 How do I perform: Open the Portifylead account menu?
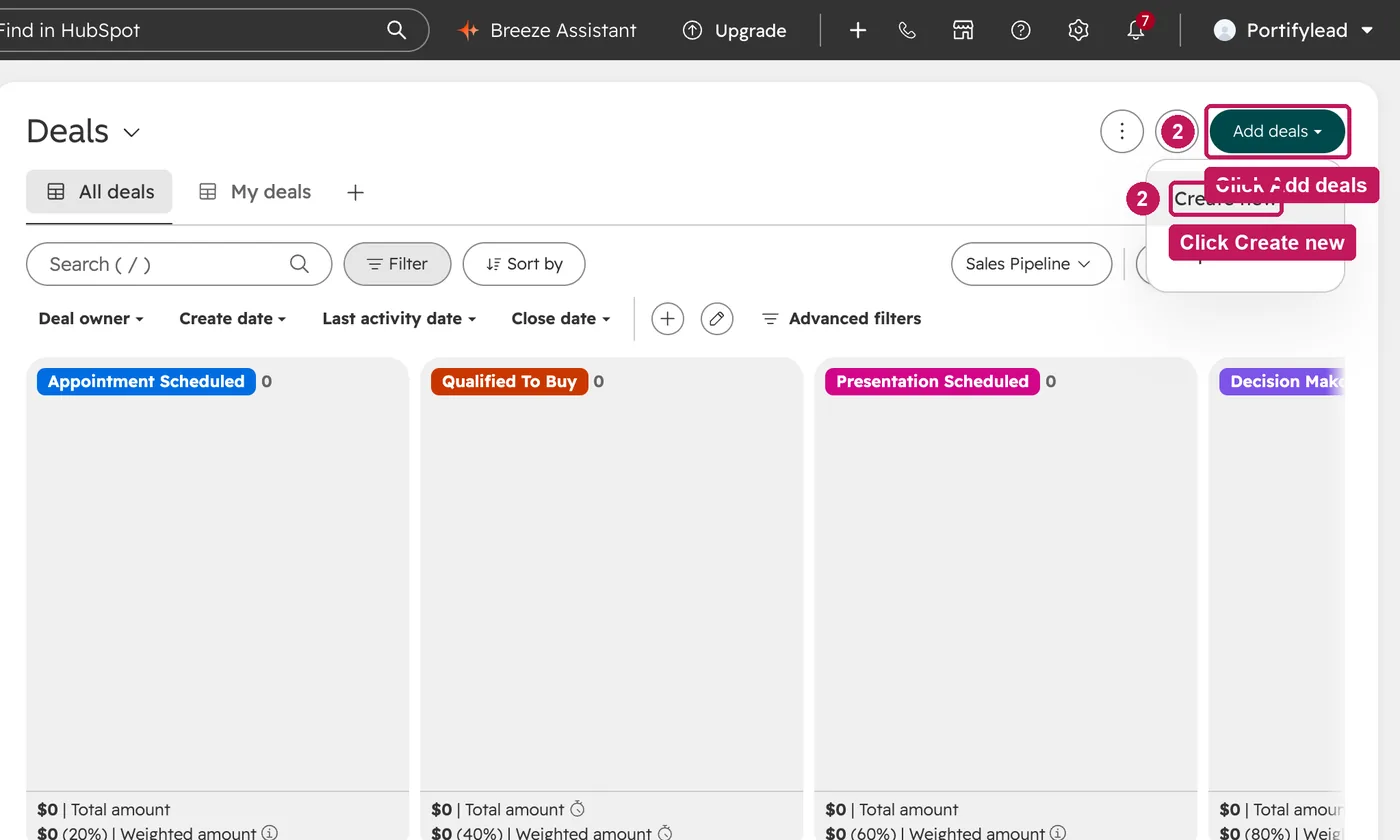1294,30
